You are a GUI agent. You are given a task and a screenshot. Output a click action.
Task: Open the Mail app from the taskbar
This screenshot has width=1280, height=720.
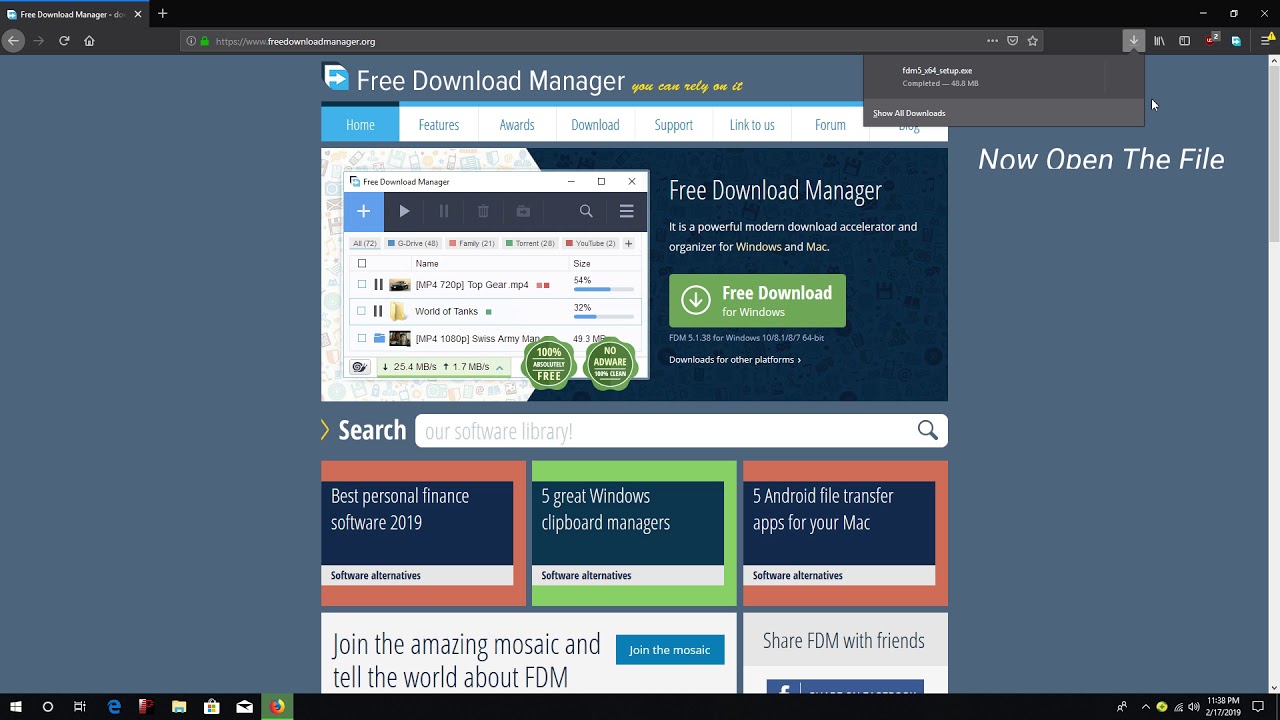(244, 707)
